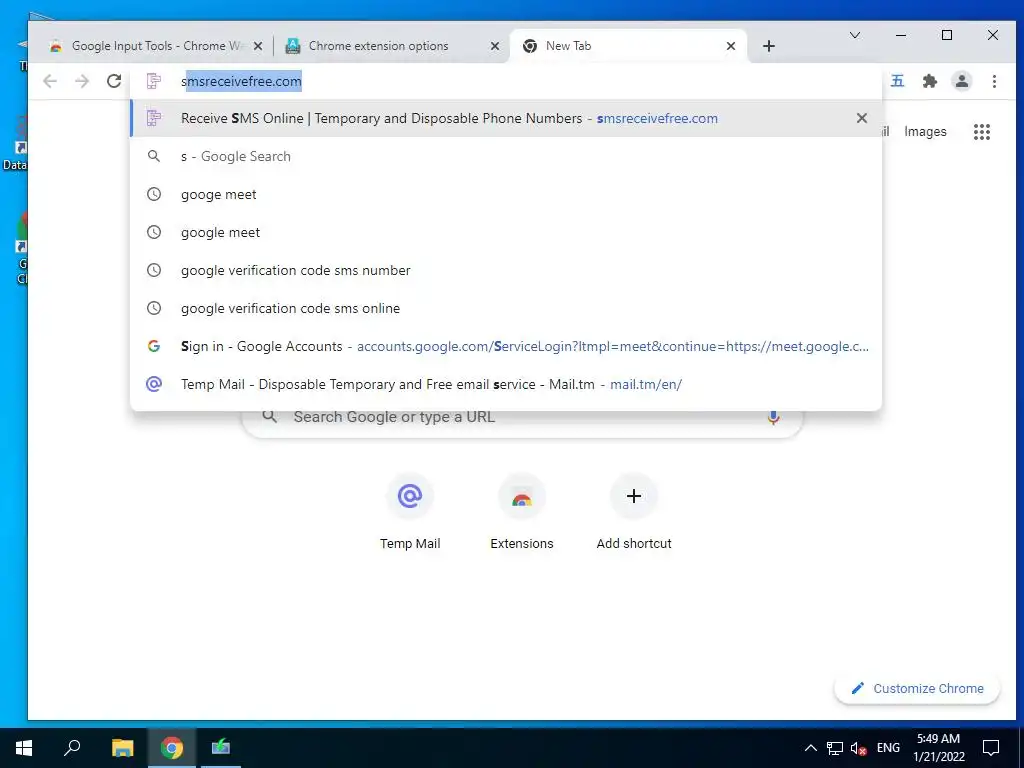This screenshot has height=768, width=1024.
Task: Go back using the back arrow
Action: 50,81
